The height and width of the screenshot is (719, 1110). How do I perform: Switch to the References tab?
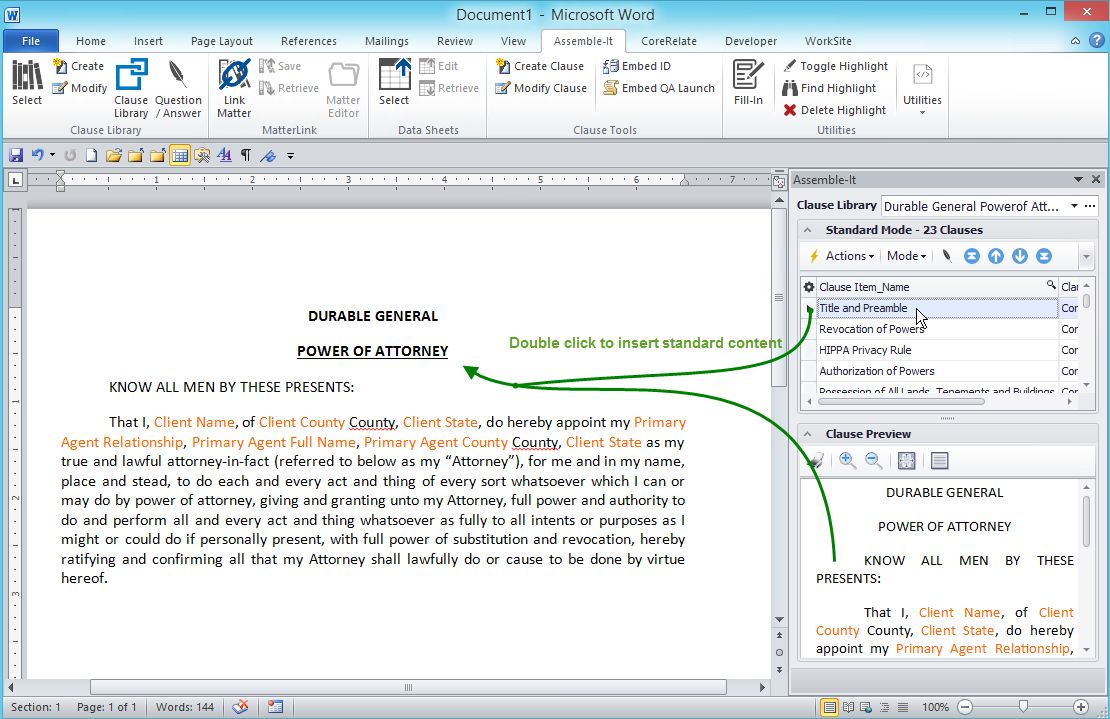pos(309,41)
